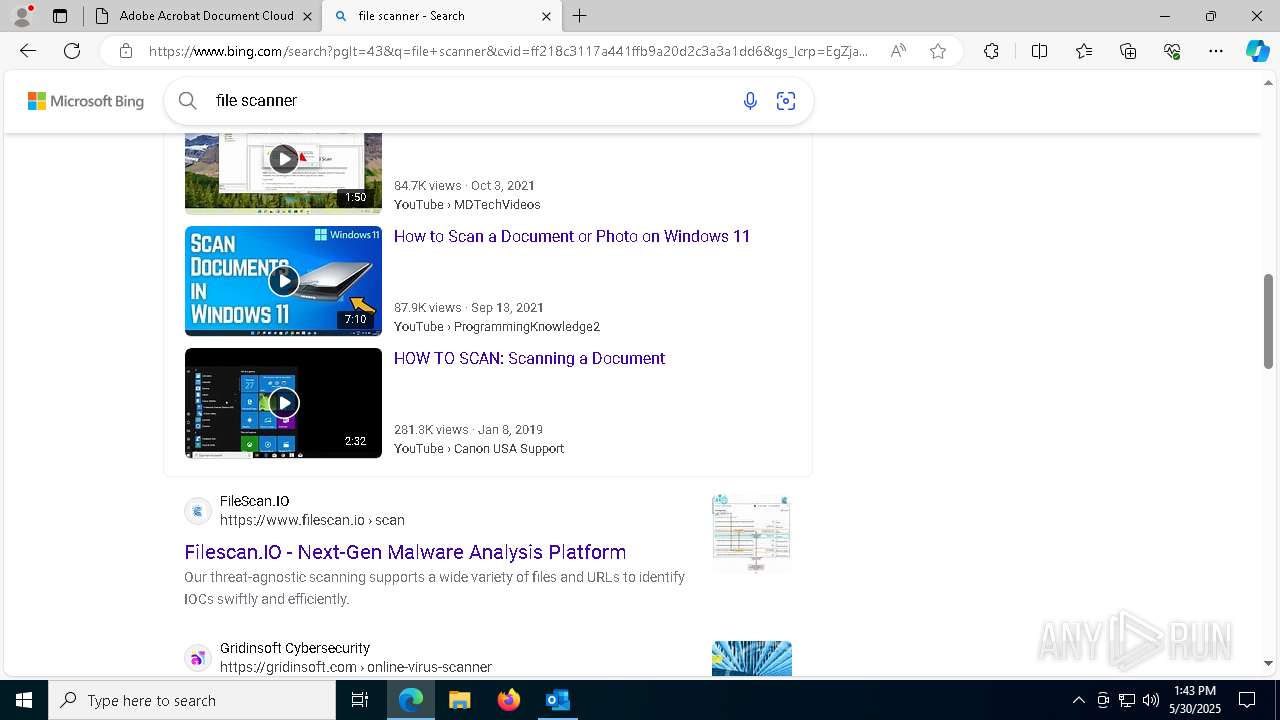Screen dimensions: 1280x720
Task: Open the Collections icon
Action: click(x=1128, y=51)
